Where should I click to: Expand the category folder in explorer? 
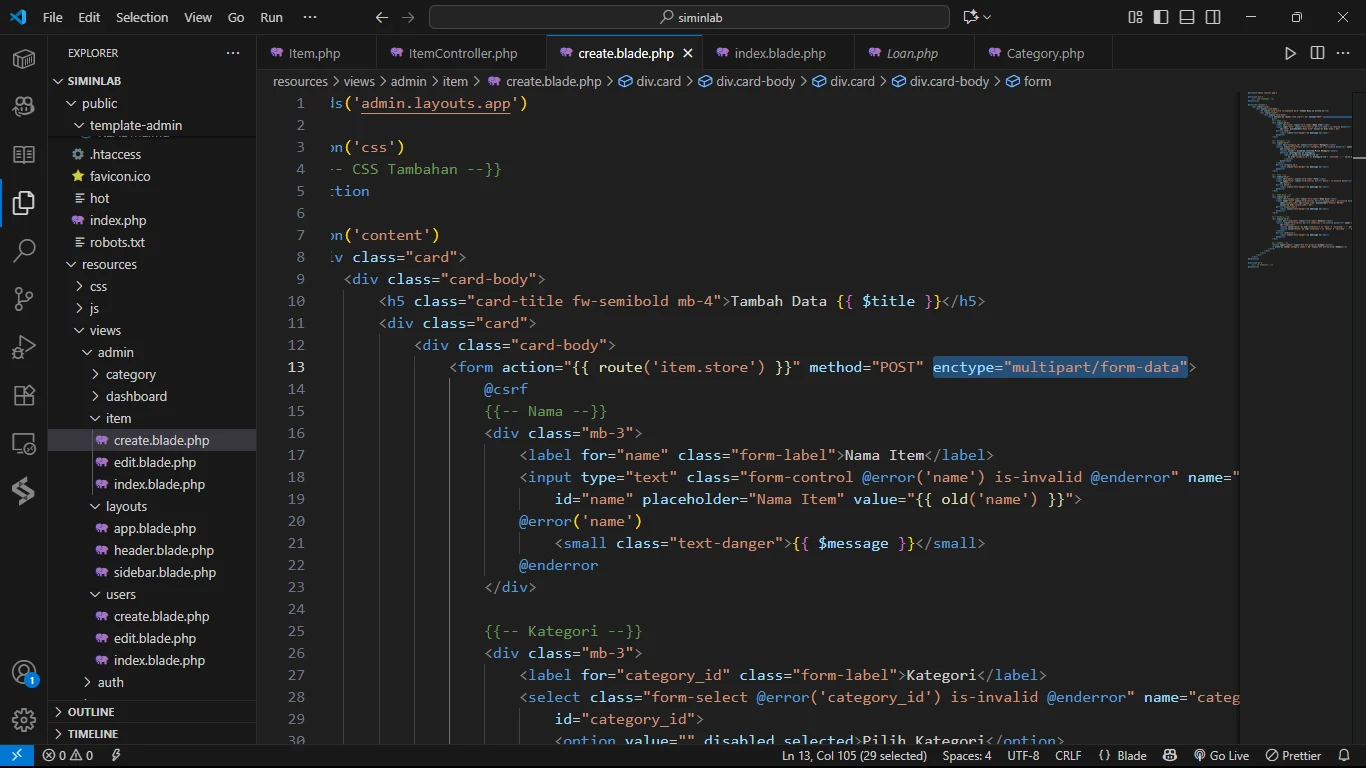(130, 374)
